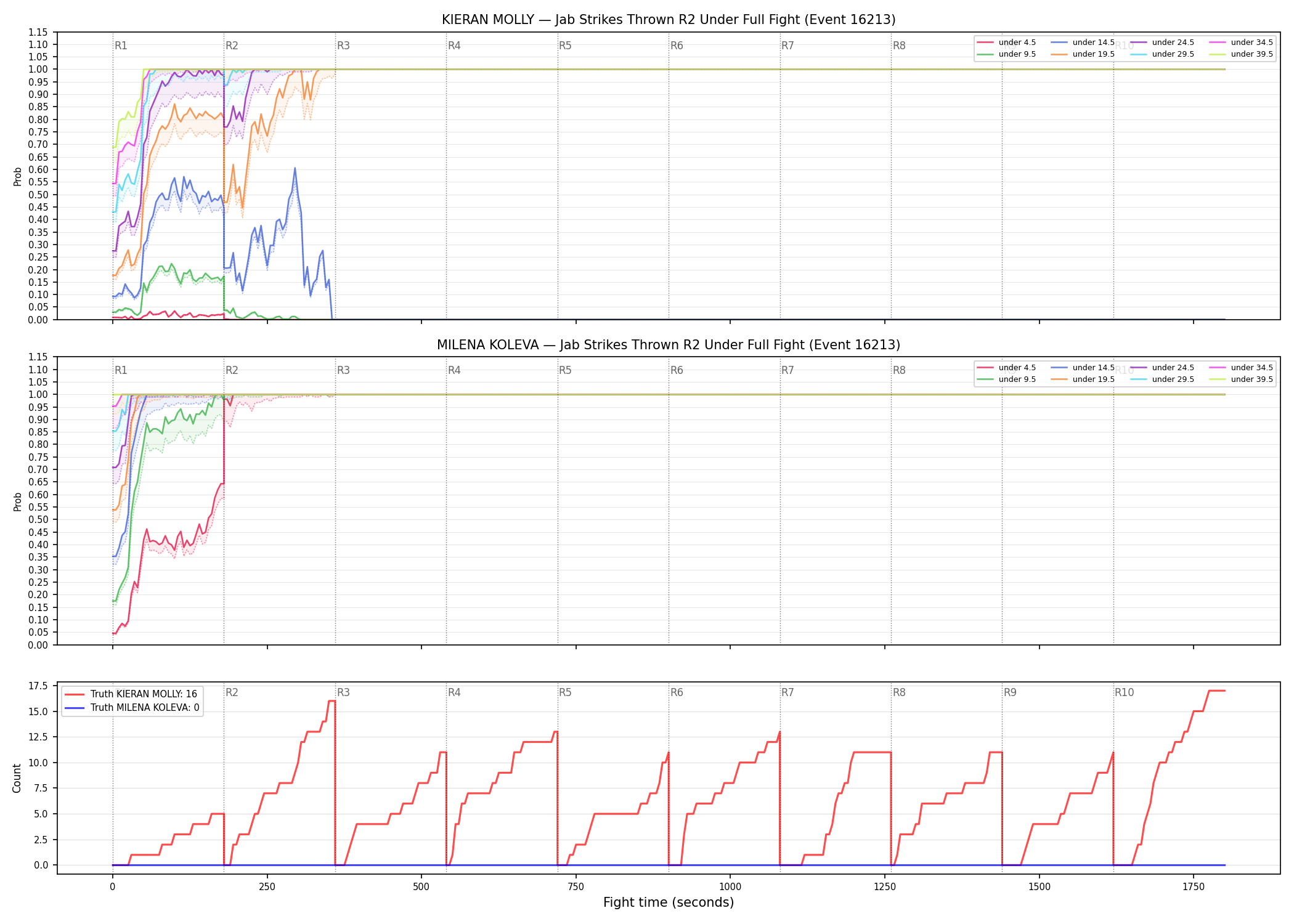This screenshot has width=1294, height=924.
Task: Click the R10 round label in the Count chart
Action: [1124, 693]
